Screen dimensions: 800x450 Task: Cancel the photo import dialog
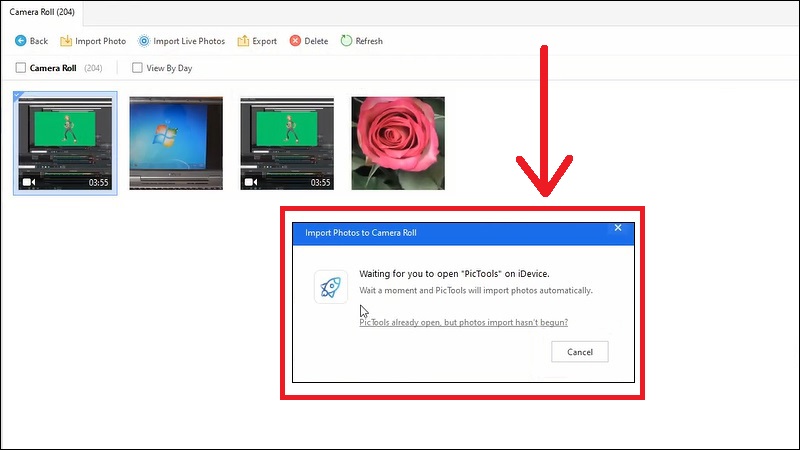pos(580,352)
